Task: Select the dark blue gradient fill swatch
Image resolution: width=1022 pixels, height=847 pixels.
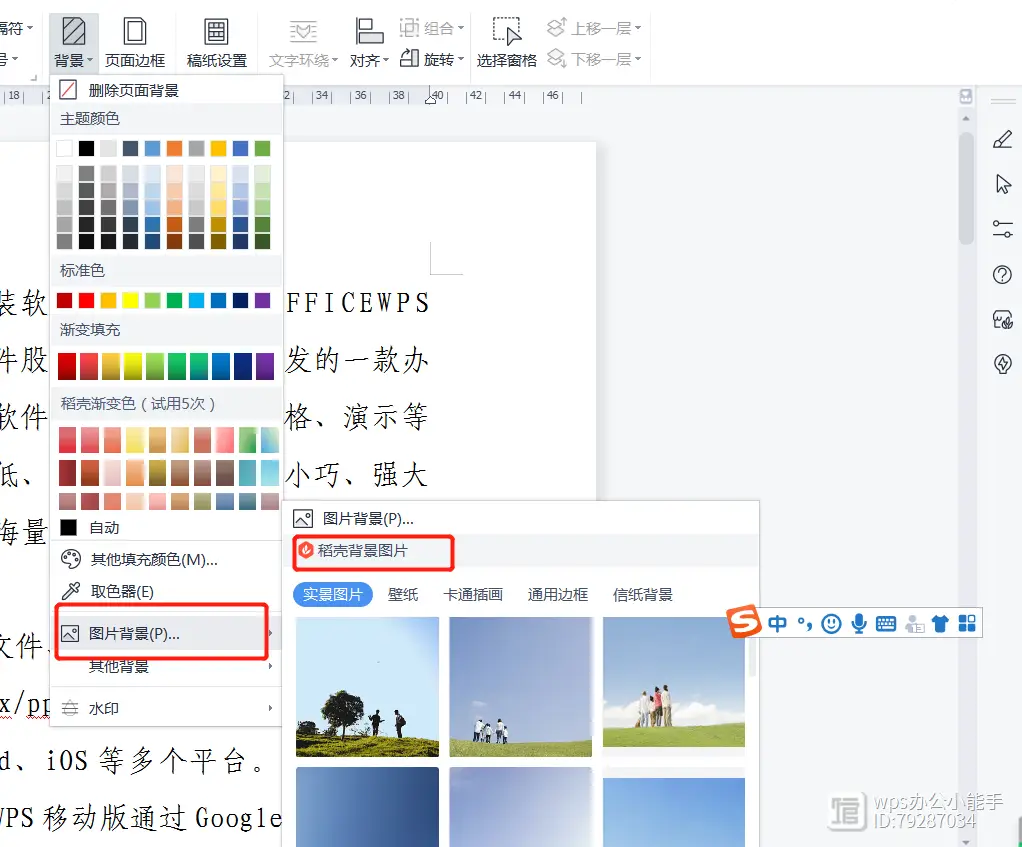Action: (242, 366)
